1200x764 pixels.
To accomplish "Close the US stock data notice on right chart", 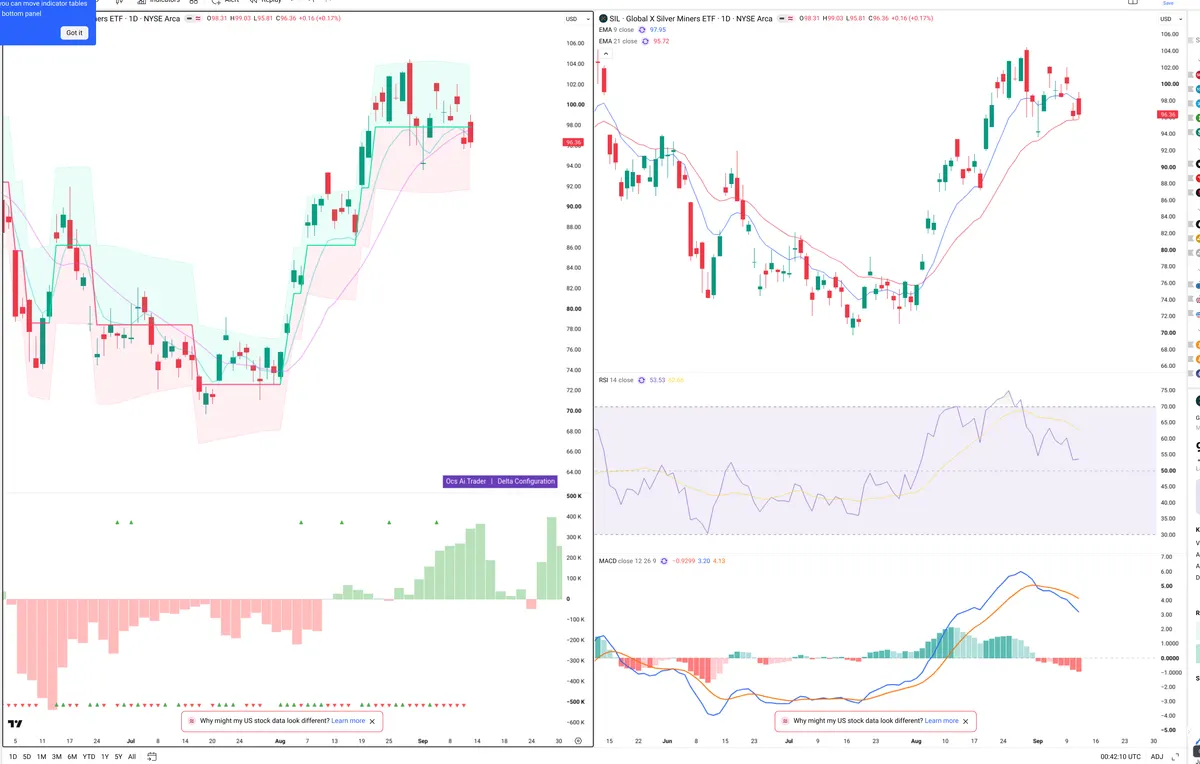I will (965, 721).
